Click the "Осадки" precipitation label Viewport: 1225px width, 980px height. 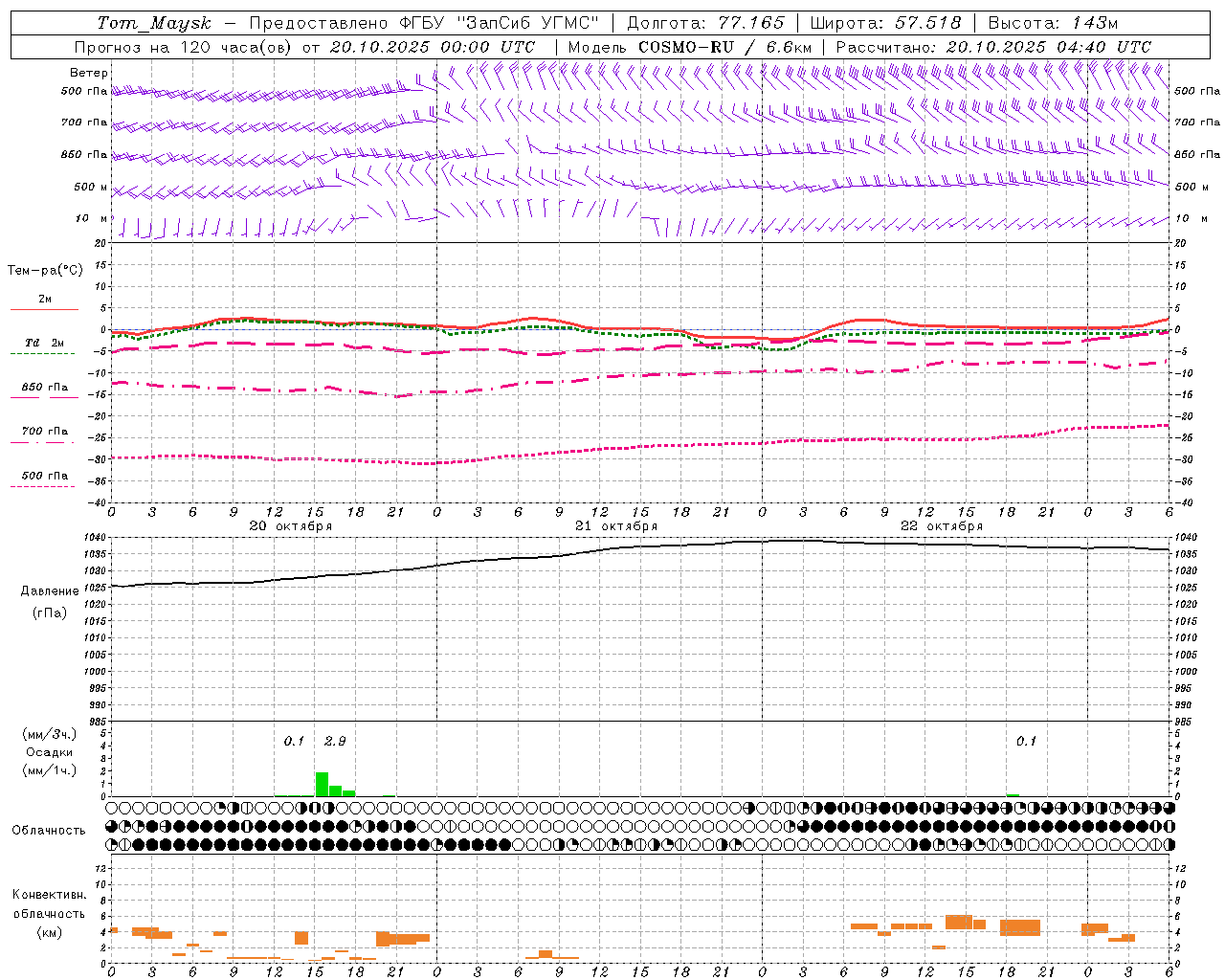pyautogui.click(x=50, y=753)
